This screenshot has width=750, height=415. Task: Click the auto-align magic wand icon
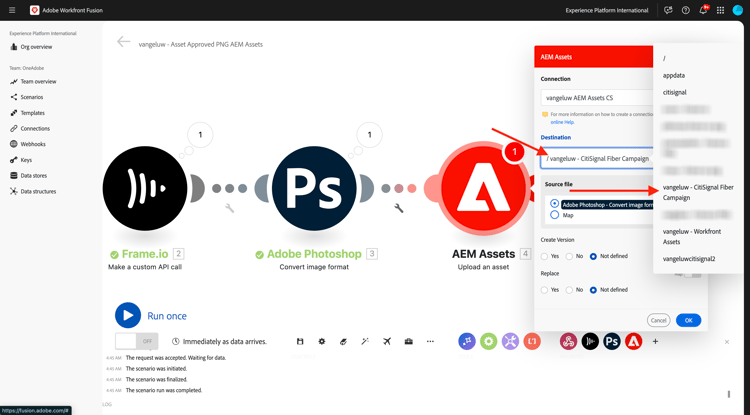tap(365, 341)
